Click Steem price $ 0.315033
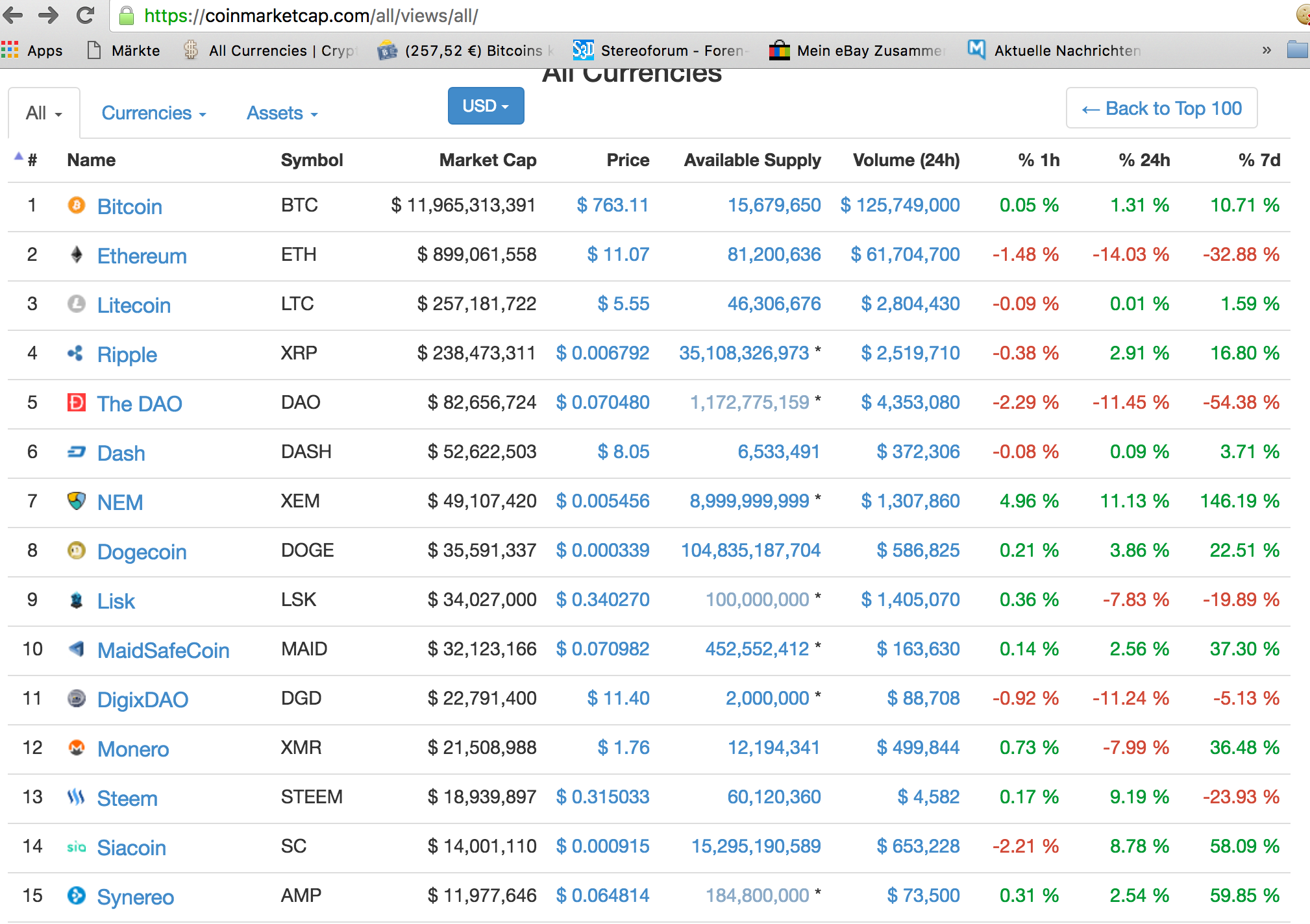The height and width of the screenshot is (924, 1310). (x=603, y=797)
